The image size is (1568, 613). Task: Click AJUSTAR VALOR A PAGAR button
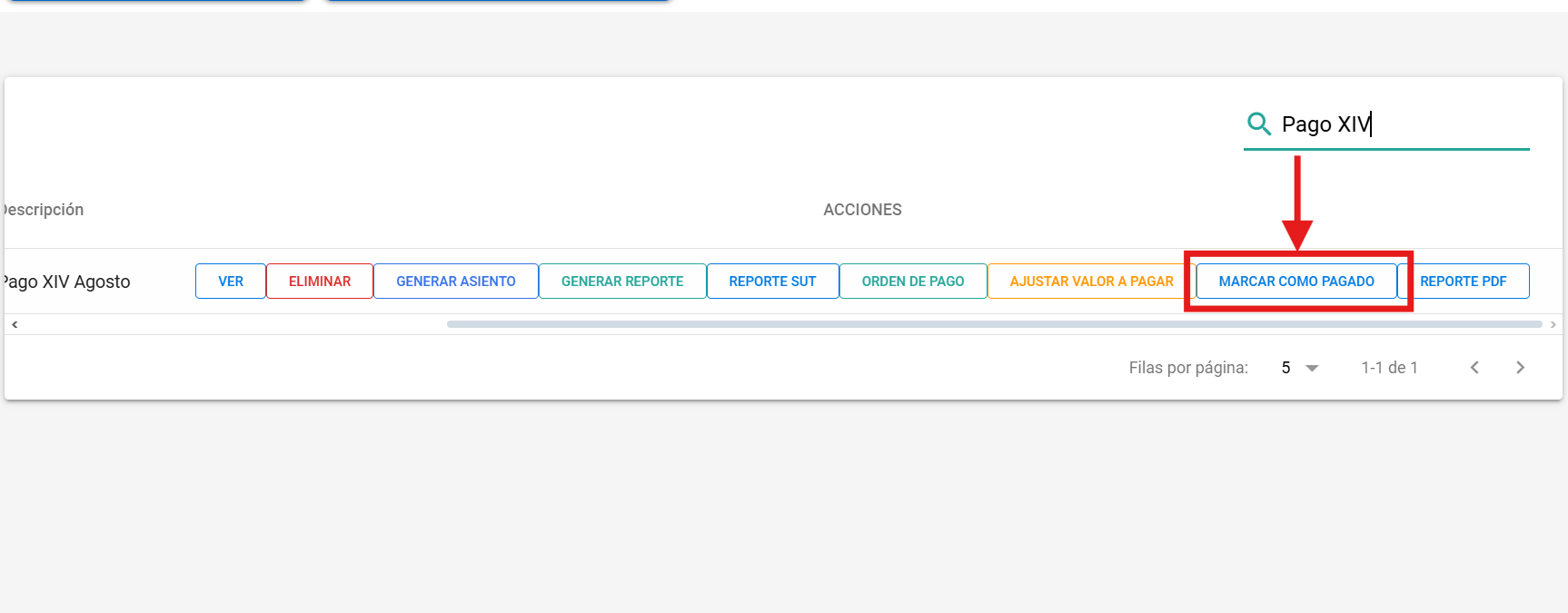(x=1091, y=282)
